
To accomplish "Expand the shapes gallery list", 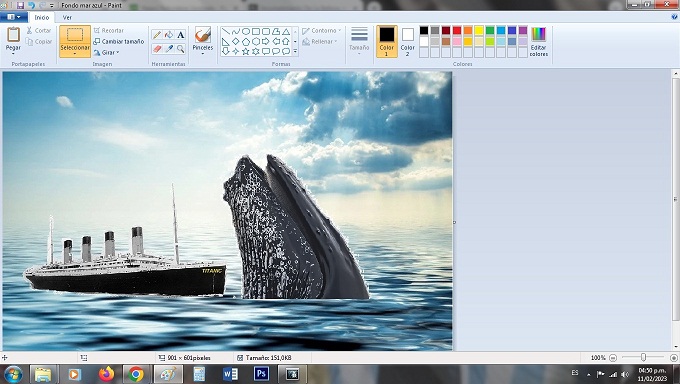I will click(x=295, y=52).
